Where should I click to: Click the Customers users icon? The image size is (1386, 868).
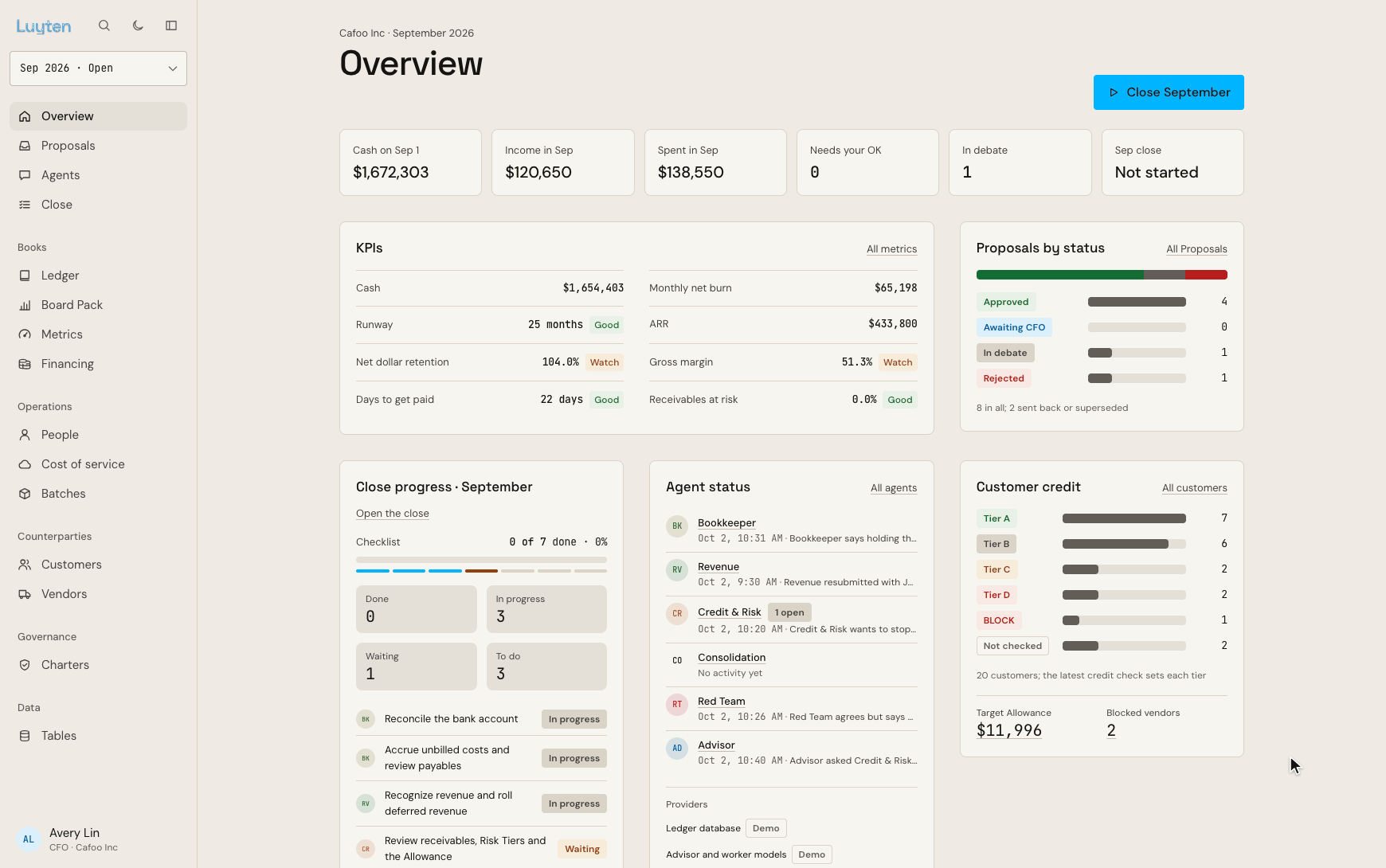[25, 565]
